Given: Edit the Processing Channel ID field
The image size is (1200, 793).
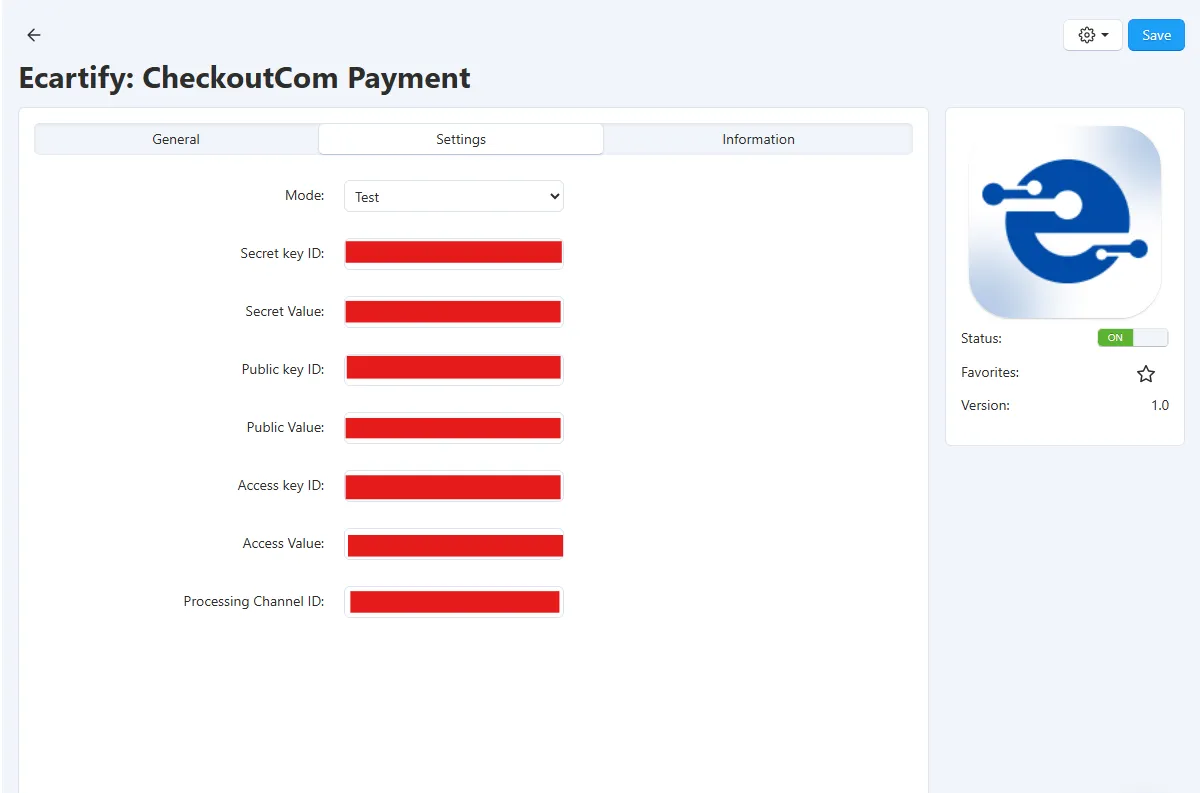Looking at the screenshot, I should pyautogui.click(x=454, y=601).
